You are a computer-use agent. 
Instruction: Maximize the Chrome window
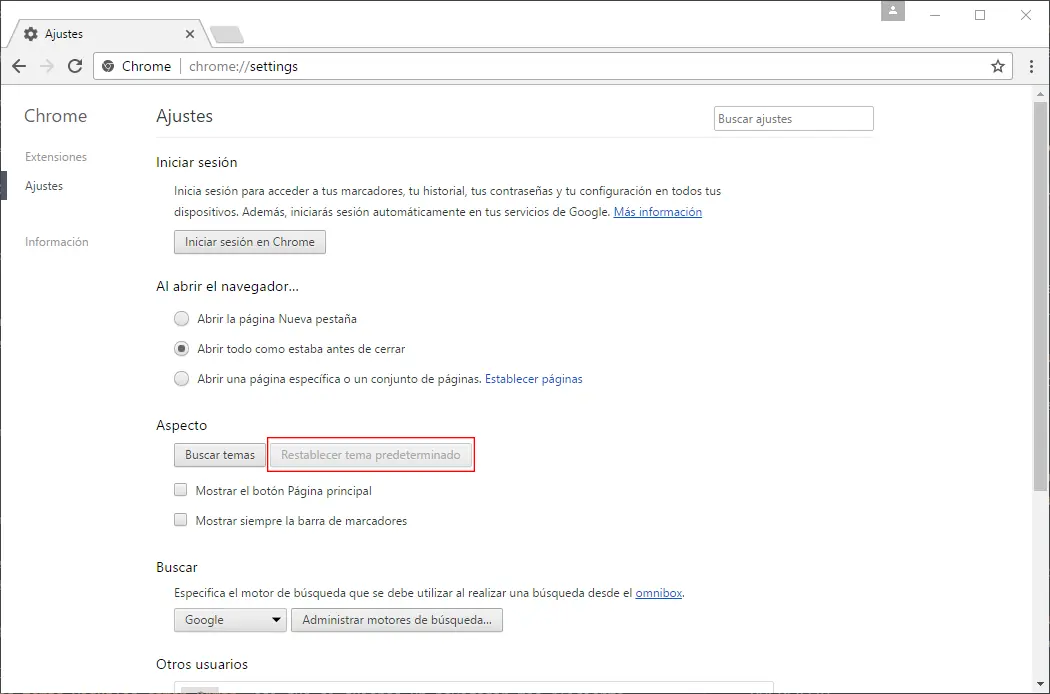point(980,15)
